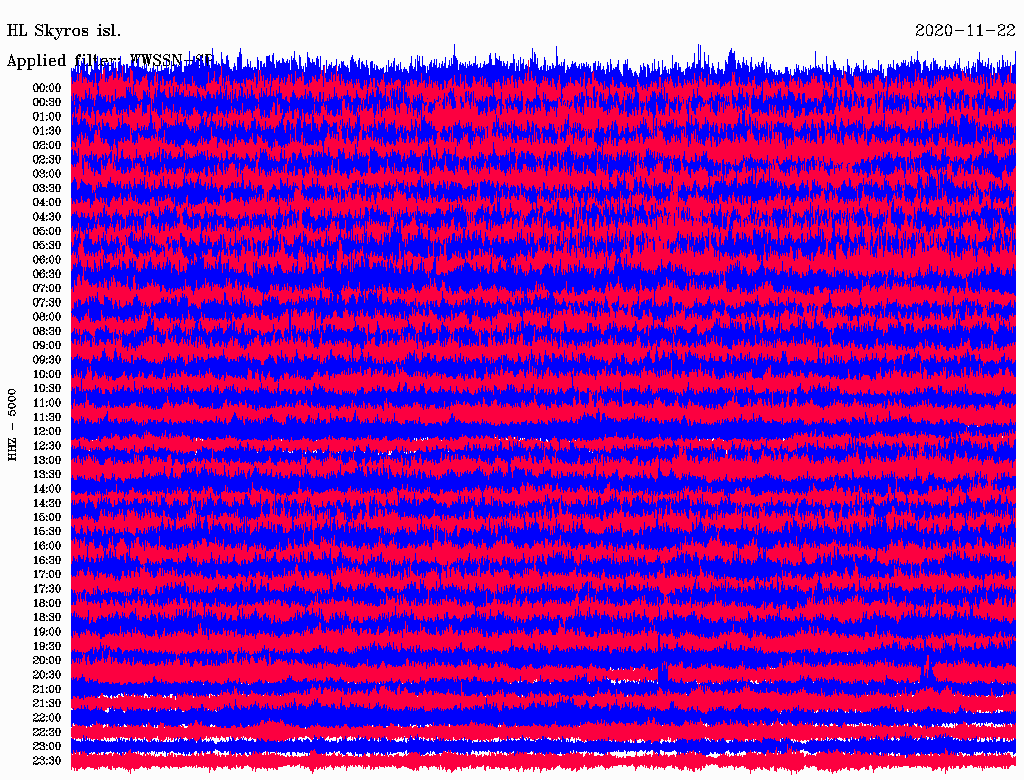Select the 08:00 time label
This screenshot has height=780, width=1024.
47,317
